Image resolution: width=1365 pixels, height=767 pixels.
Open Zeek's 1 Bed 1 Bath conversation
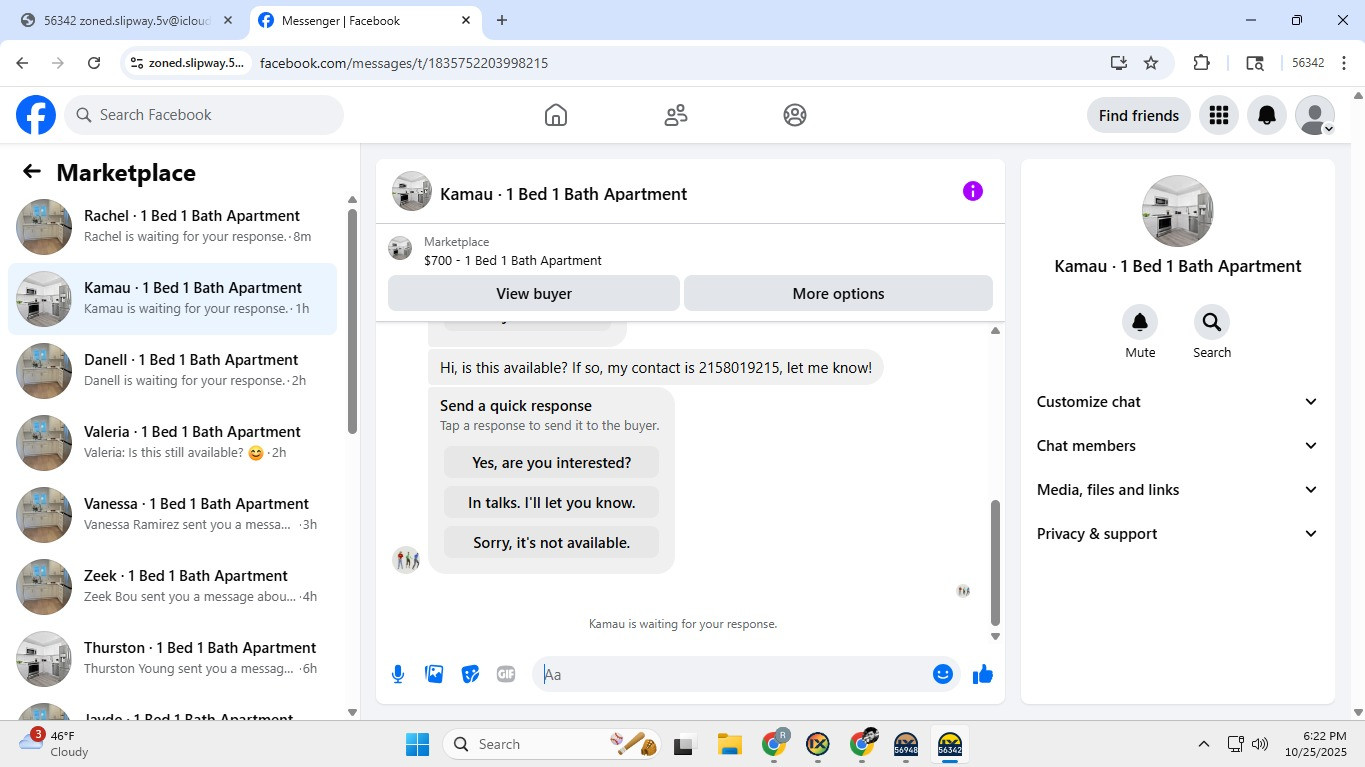(x=172, y=587)
